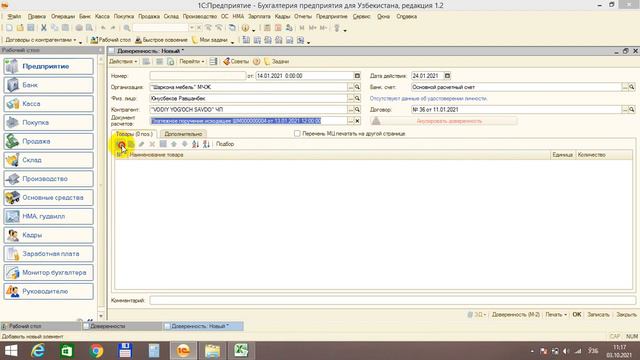Expand the Перейти dropdown menu
The width and height of the screenshot is (640, 360).
pos(191,62)
